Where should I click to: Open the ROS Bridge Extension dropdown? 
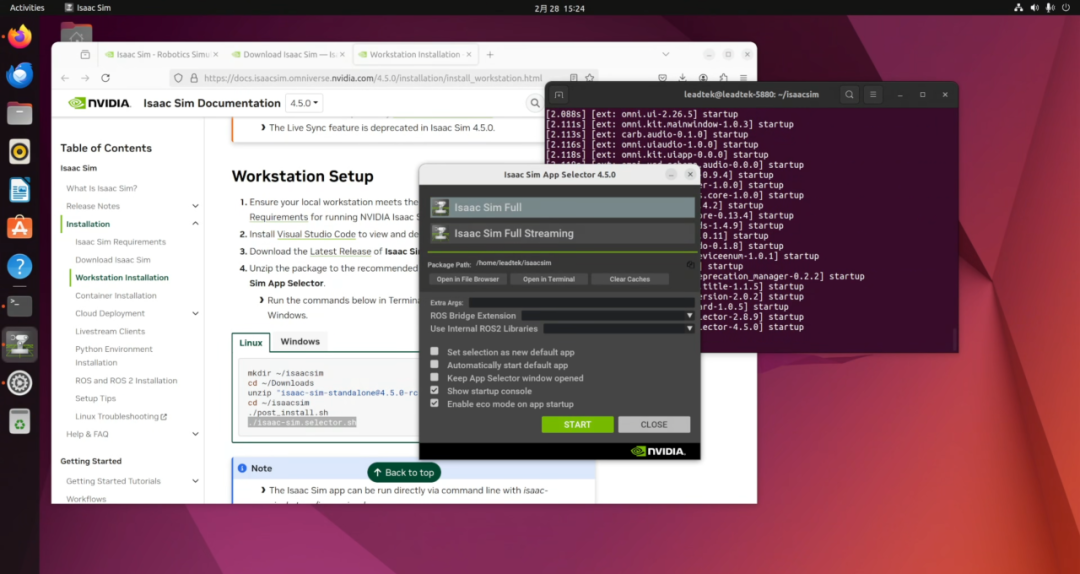pos(608,316)
